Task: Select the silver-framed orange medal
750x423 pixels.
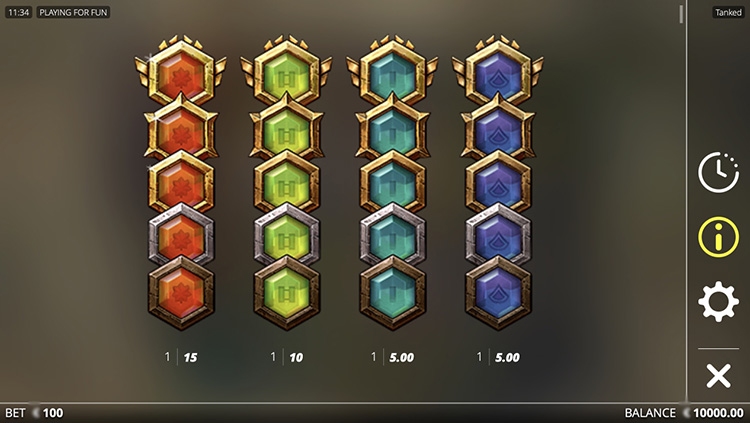Action: [x=181, y=235]
